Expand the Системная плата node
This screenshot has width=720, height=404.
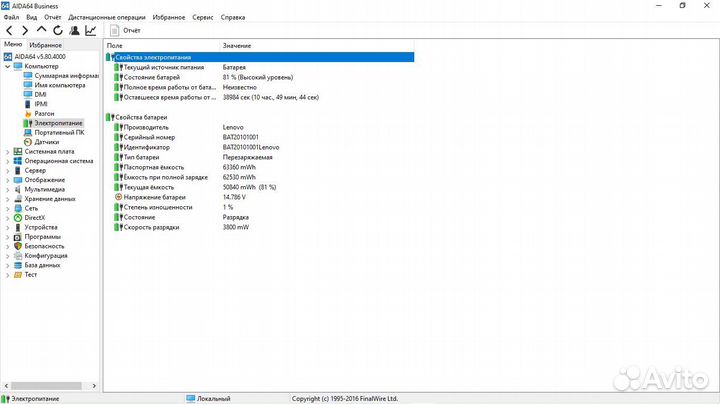(7, 152)
